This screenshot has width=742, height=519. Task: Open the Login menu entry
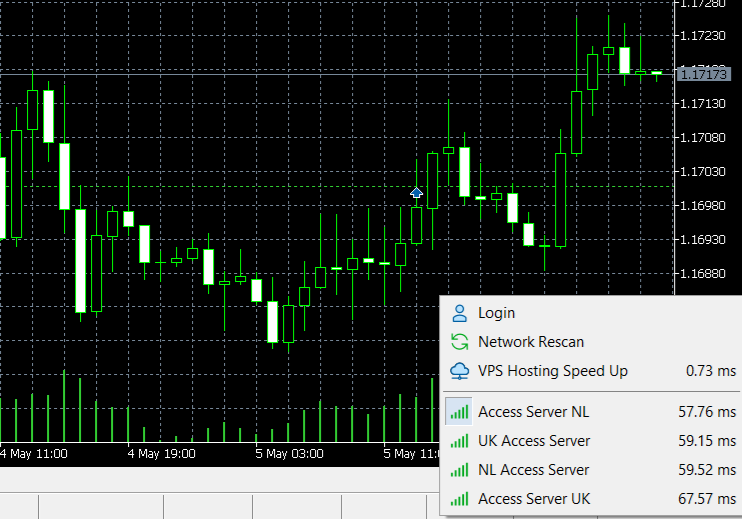point(591,313)
